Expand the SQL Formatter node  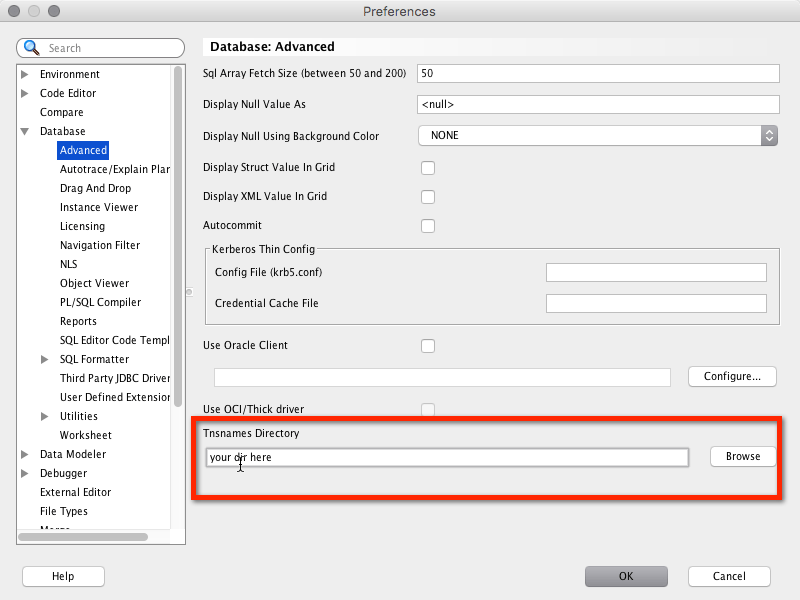pos(44,360)
